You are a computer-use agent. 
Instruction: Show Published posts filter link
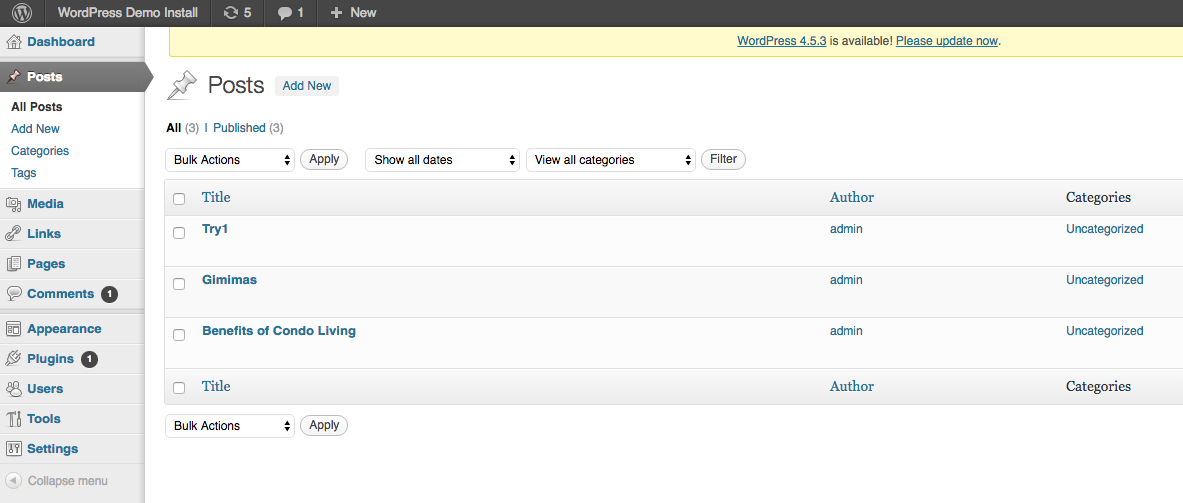click(239, 128)
